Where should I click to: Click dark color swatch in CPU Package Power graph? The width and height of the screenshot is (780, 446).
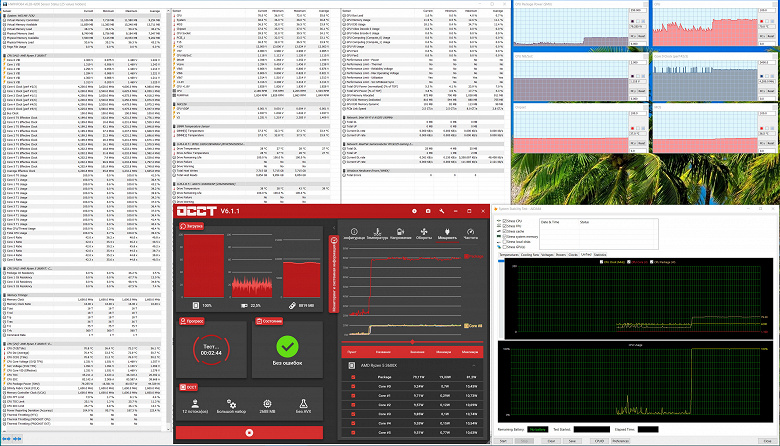[x=632, y=21]
